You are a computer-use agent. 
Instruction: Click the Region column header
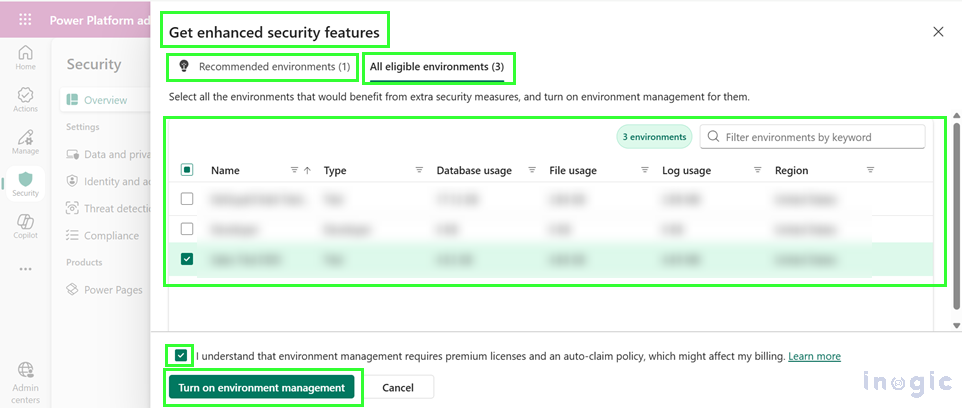coord(791,171)
